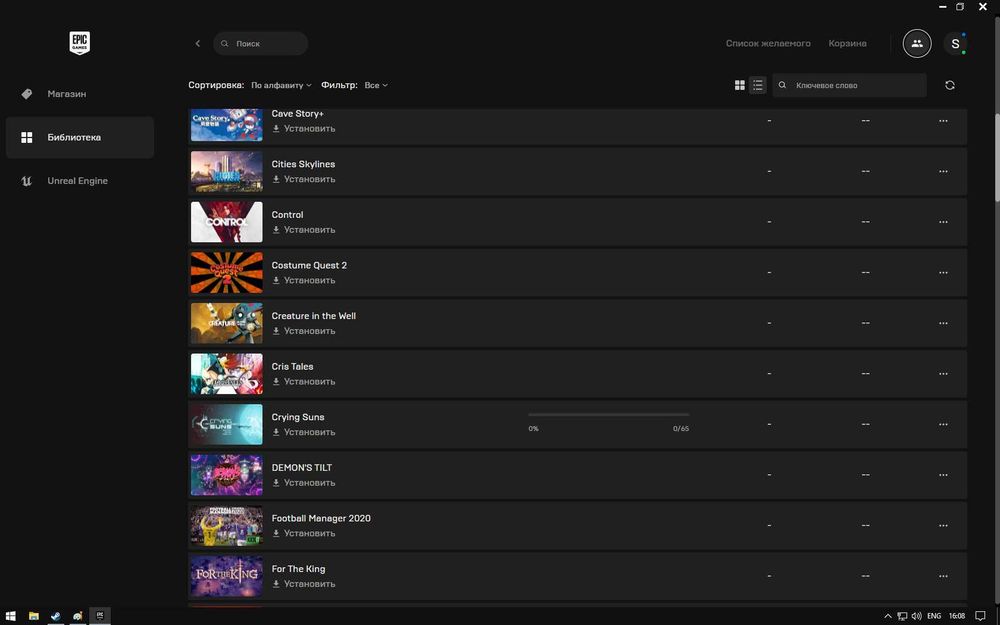Open Список желаемого wishlist
The image size is (1000, 625).
pyautogui.click(x=768, y=43)
